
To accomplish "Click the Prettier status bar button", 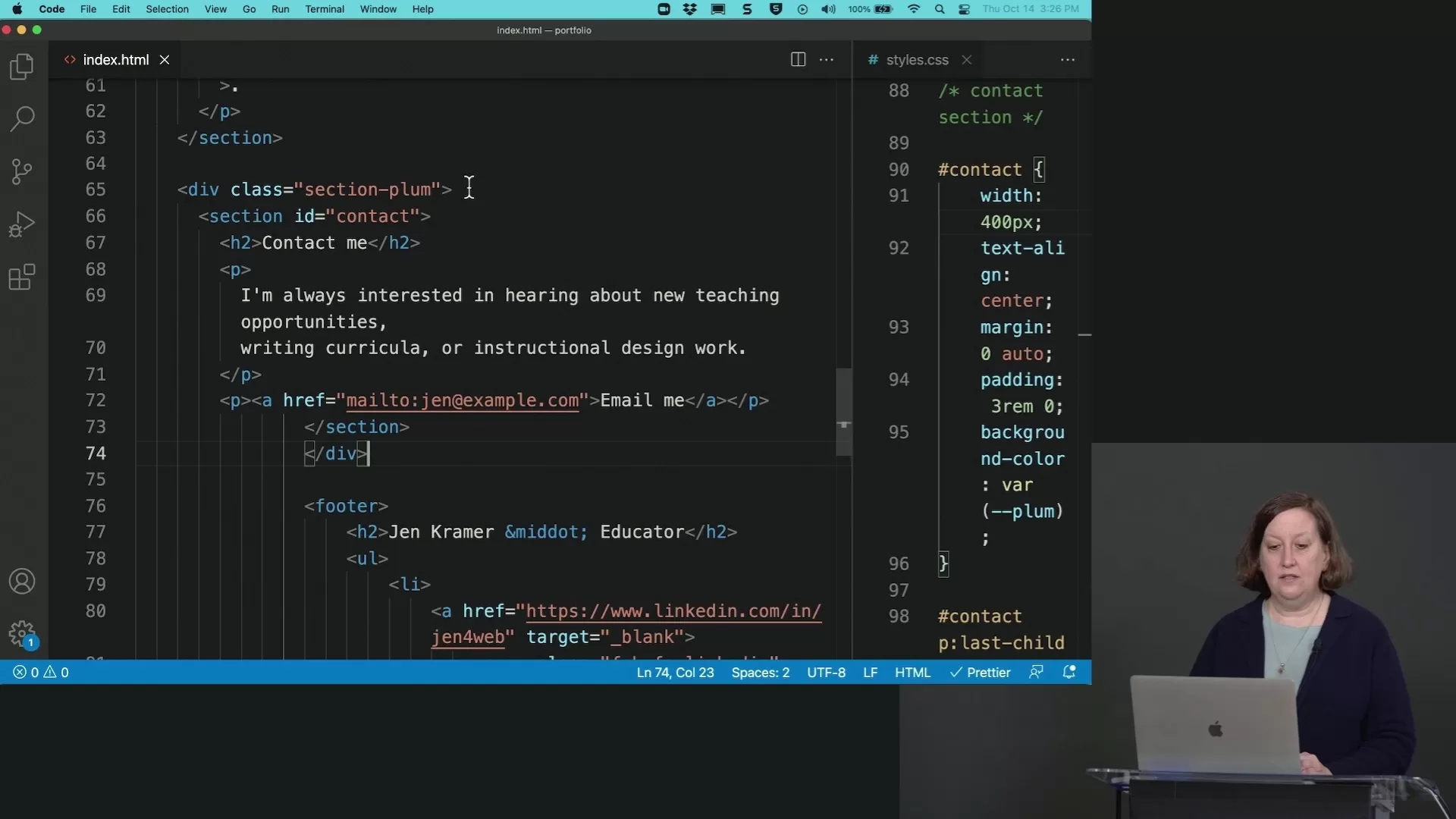I will (x=981, y=673).
